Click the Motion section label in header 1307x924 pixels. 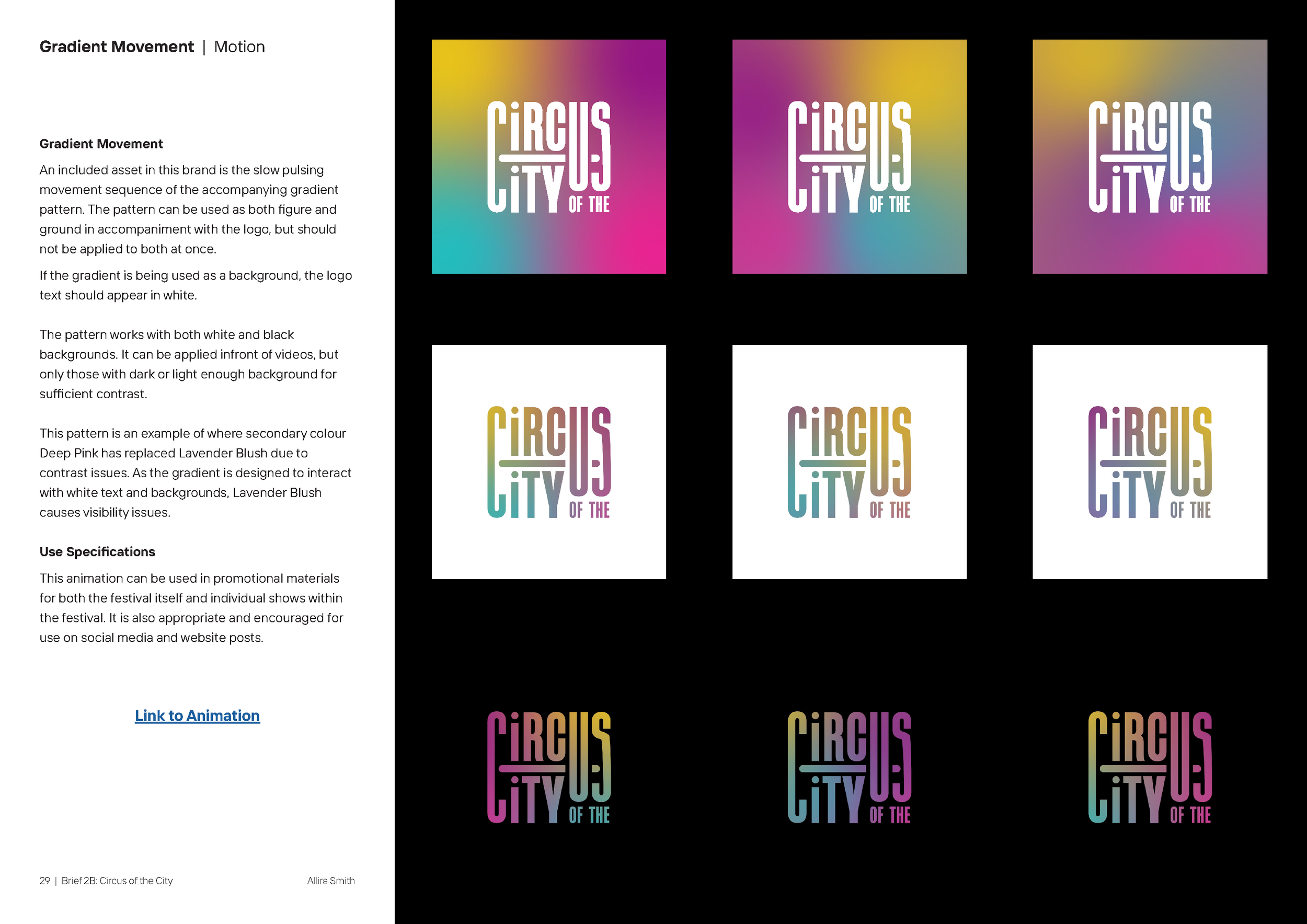click(x=239, y=47)
